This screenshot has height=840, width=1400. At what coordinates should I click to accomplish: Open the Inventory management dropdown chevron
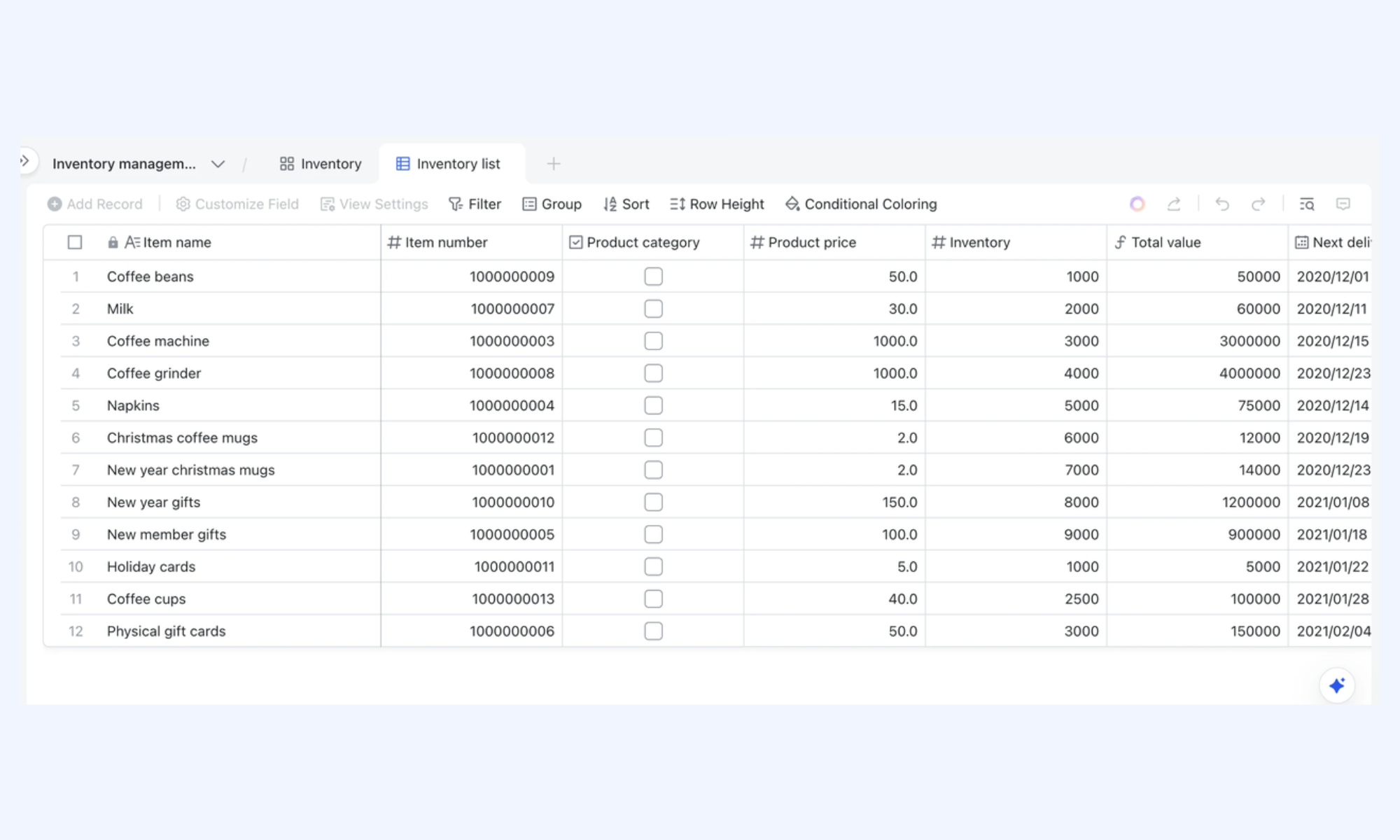[218, 164]
